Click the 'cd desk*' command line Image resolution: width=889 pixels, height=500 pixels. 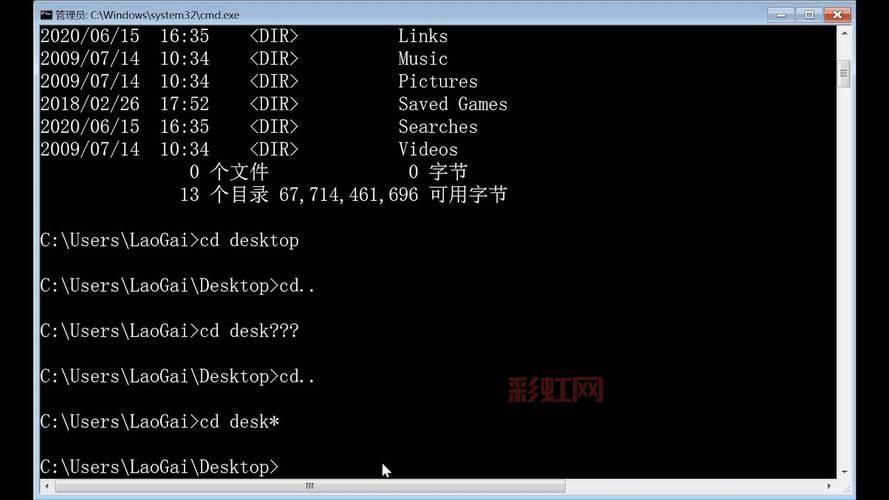click(x=160, y=422)
